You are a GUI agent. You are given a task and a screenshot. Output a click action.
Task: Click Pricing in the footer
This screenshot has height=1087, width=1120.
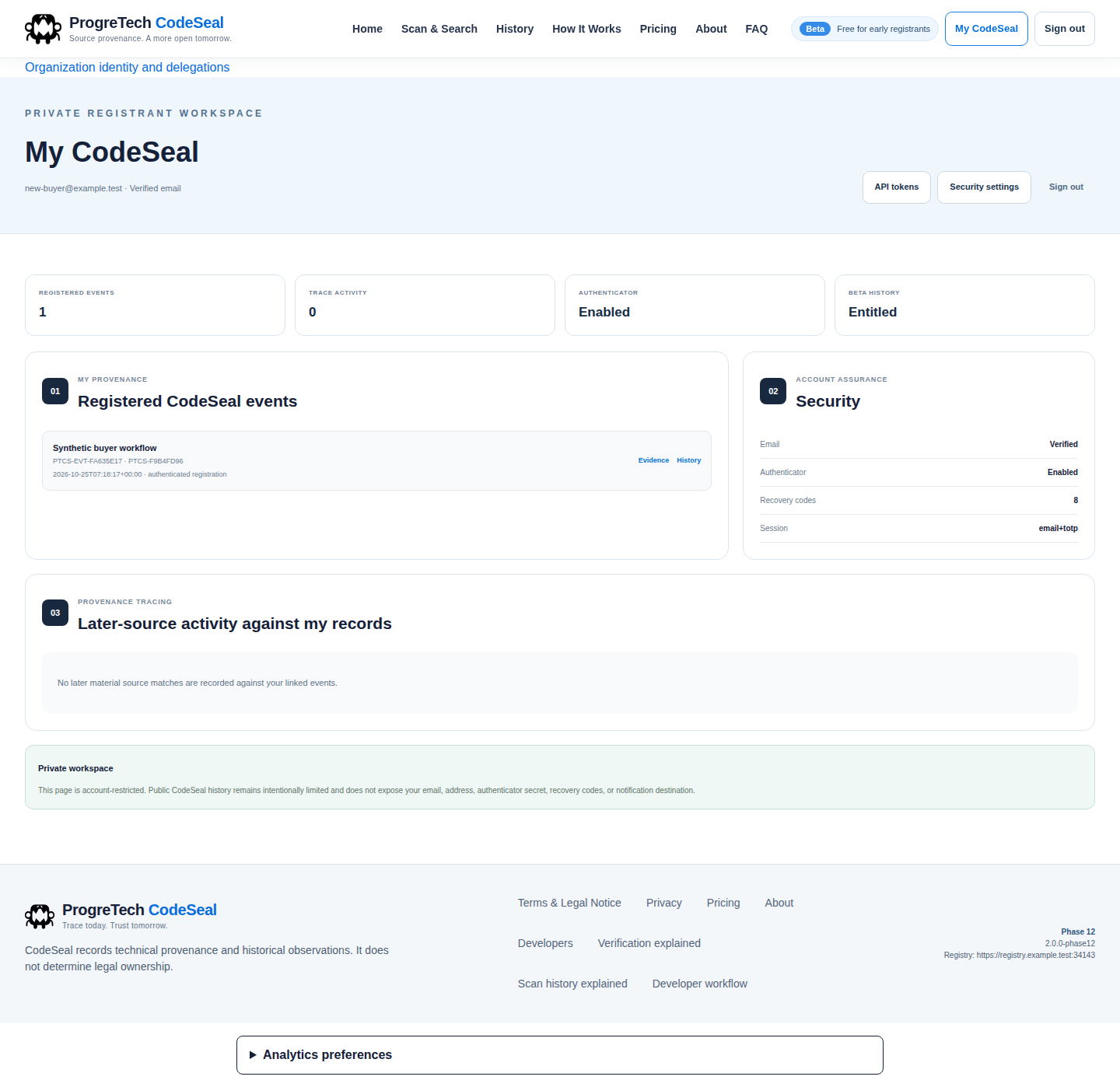723,903
